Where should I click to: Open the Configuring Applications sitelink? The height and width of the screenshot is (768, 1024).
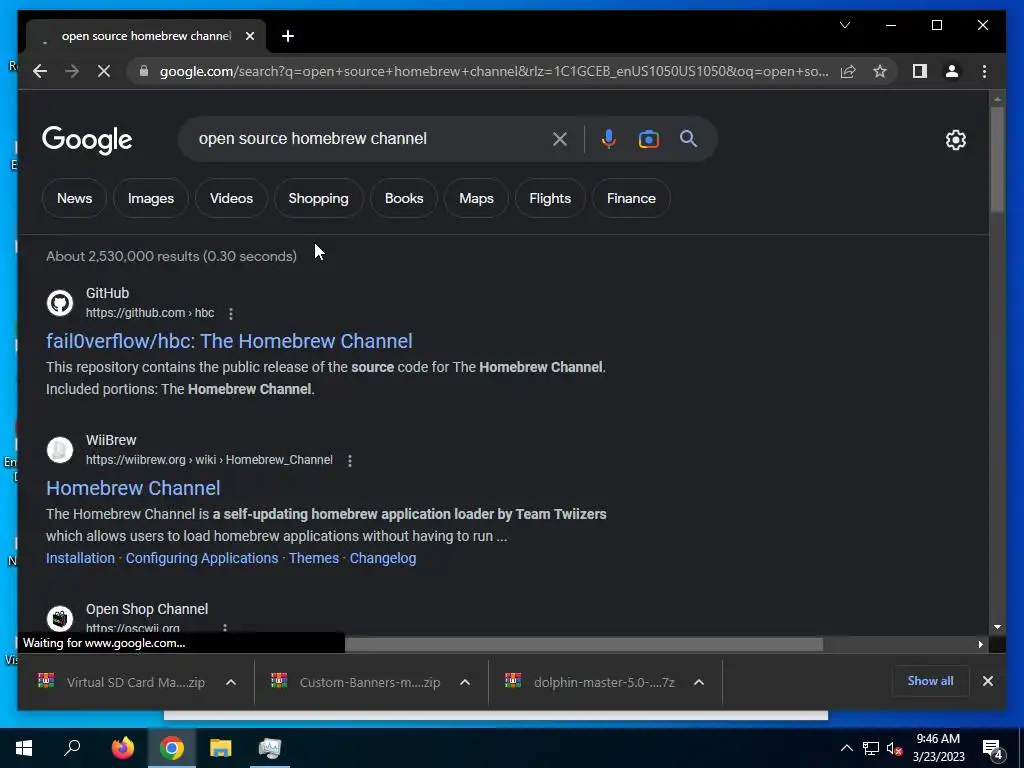pos(202,558)
